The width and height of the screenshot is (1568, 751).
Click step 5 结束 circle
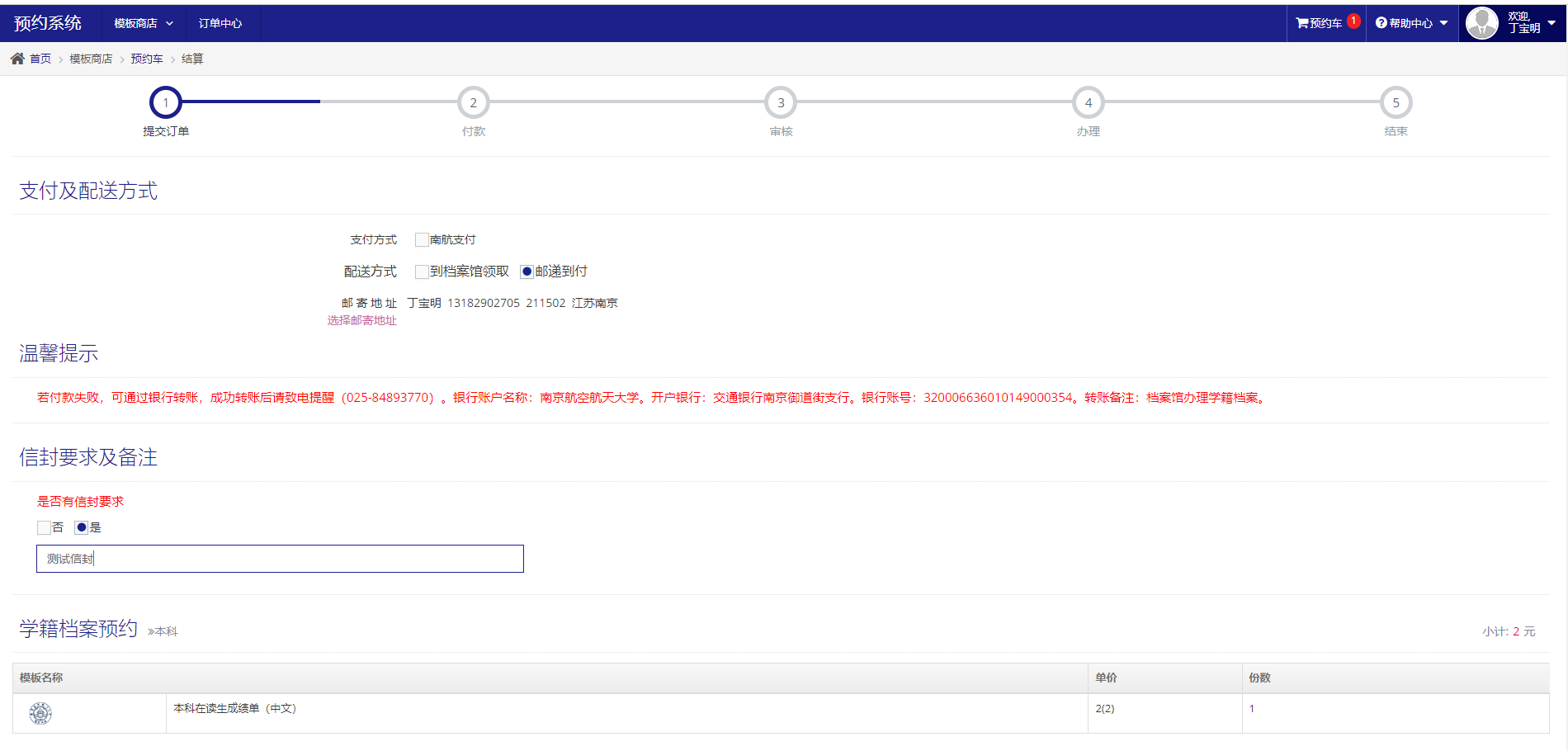point(1396,103)
